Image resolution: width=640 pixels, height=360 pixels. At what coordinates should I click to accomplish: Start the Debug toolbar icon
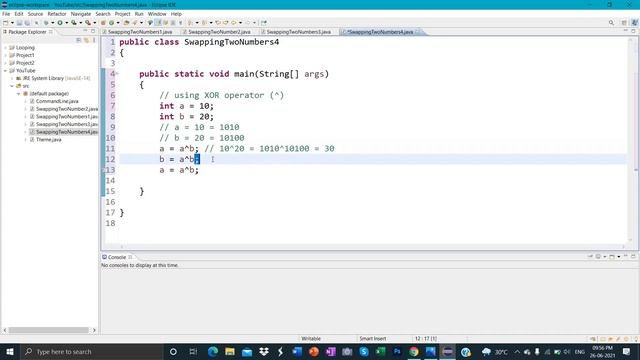tap(46, 23)
